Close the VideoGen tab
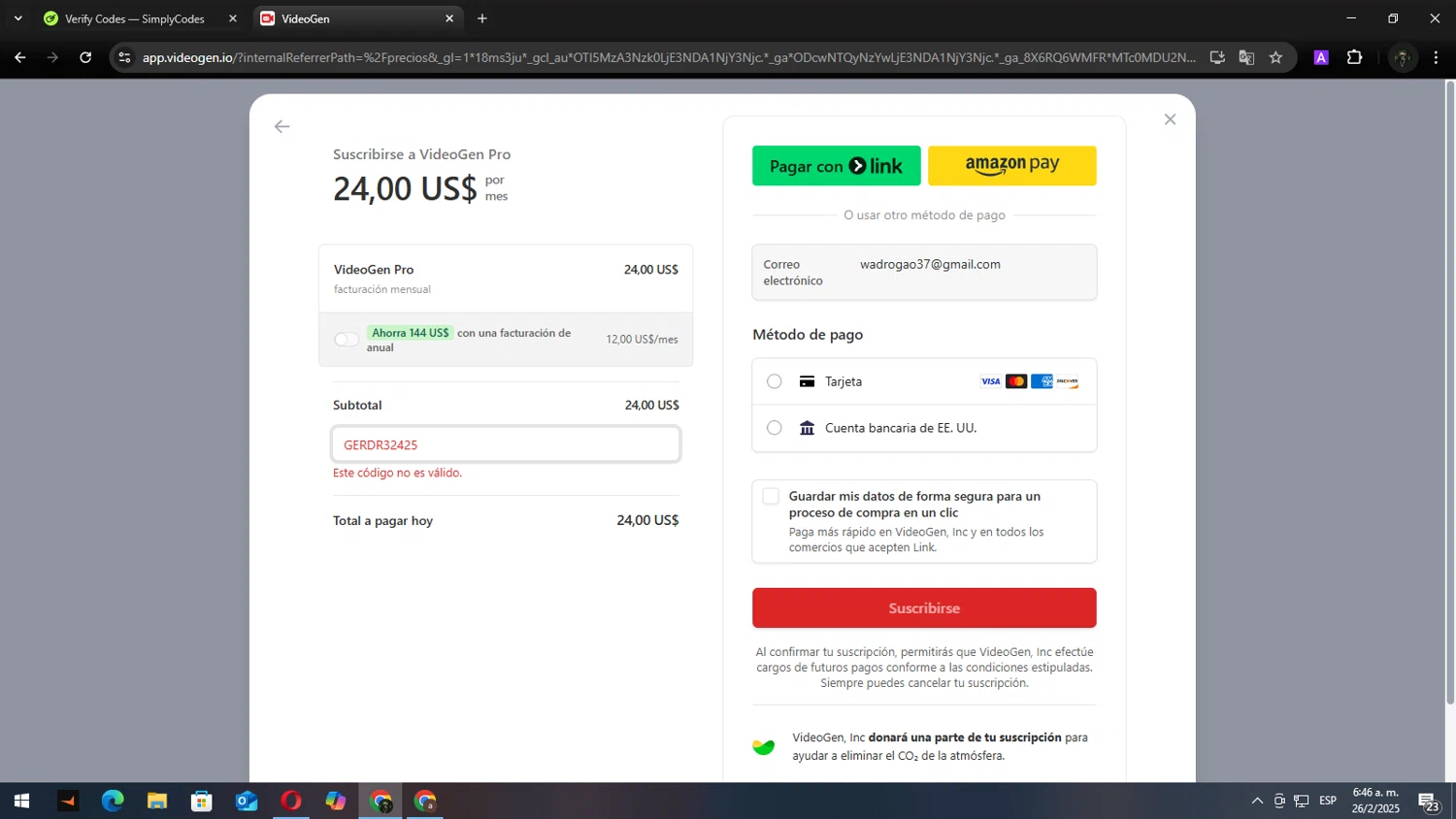 449,18
